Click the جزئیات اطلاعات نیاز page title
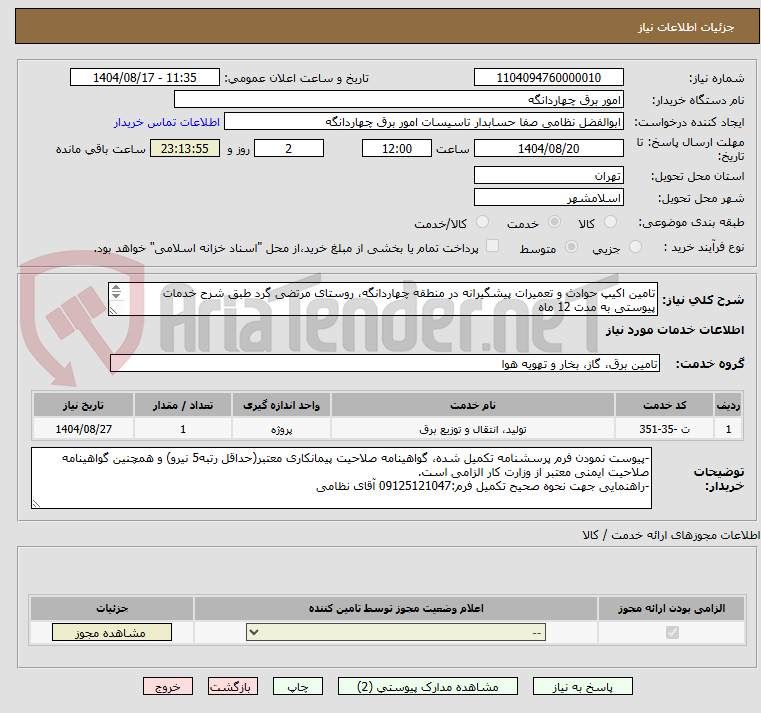Image resolution: width=761 pixels, height=713 pixels. tap(686, 27)
